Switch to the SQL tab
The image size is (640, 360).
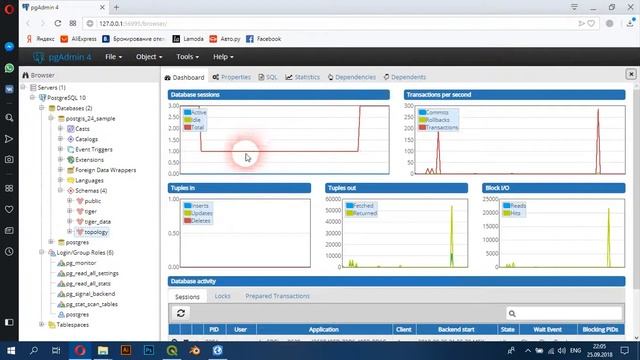268,77
